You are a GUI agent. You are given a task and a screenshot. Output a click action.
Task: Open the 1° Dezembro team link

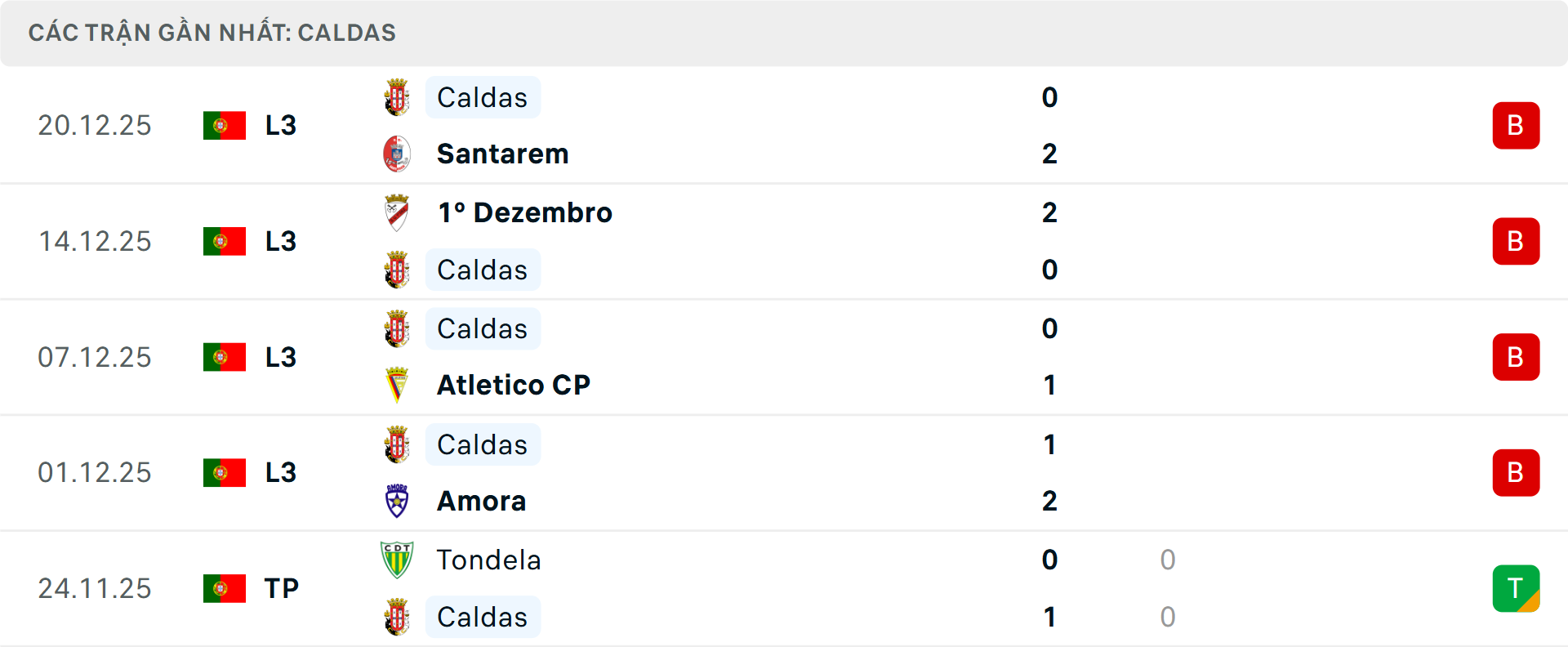click(x=525, y=212)
